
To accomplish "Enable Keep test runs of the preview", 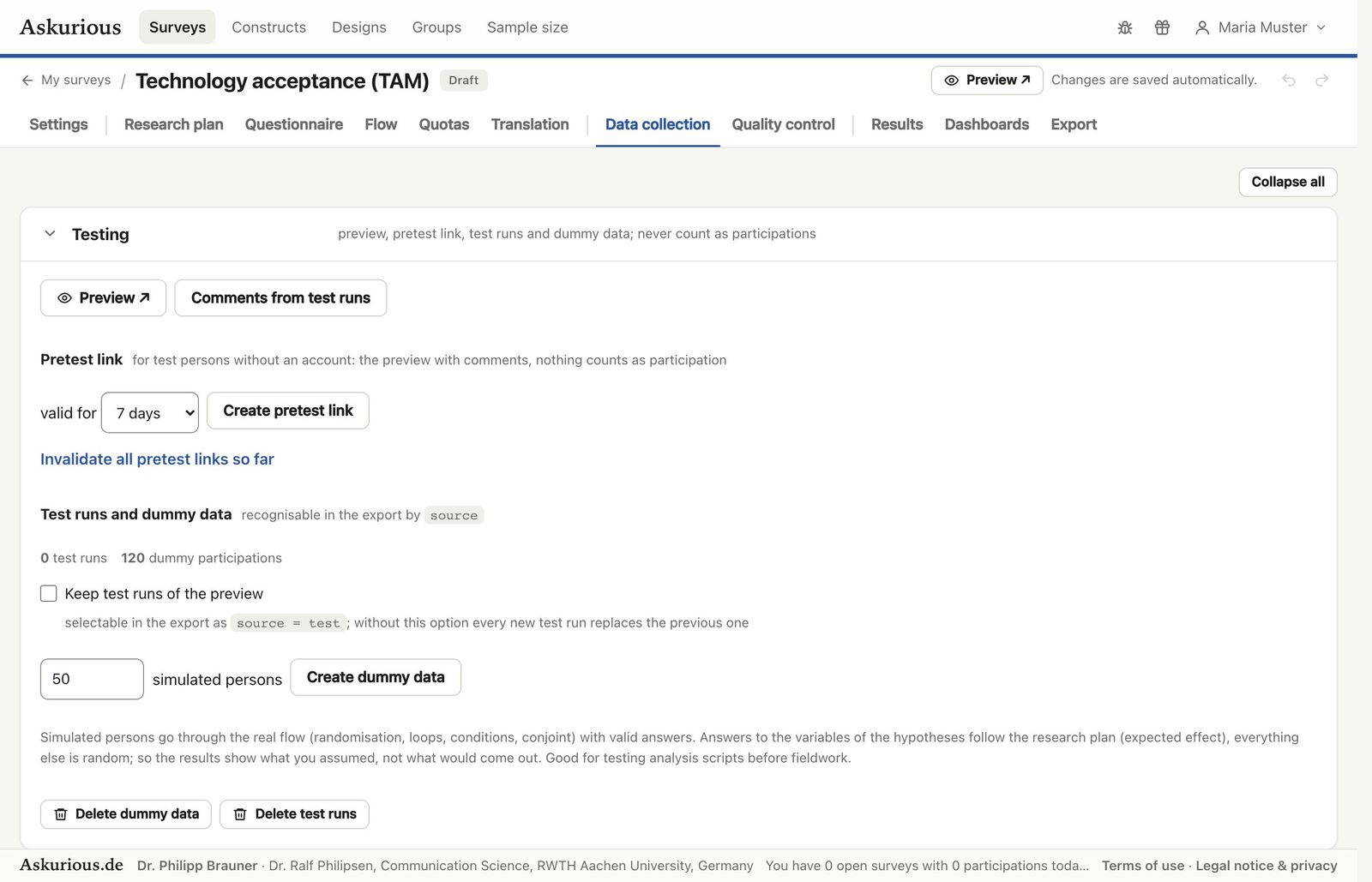I will point(49,593).
